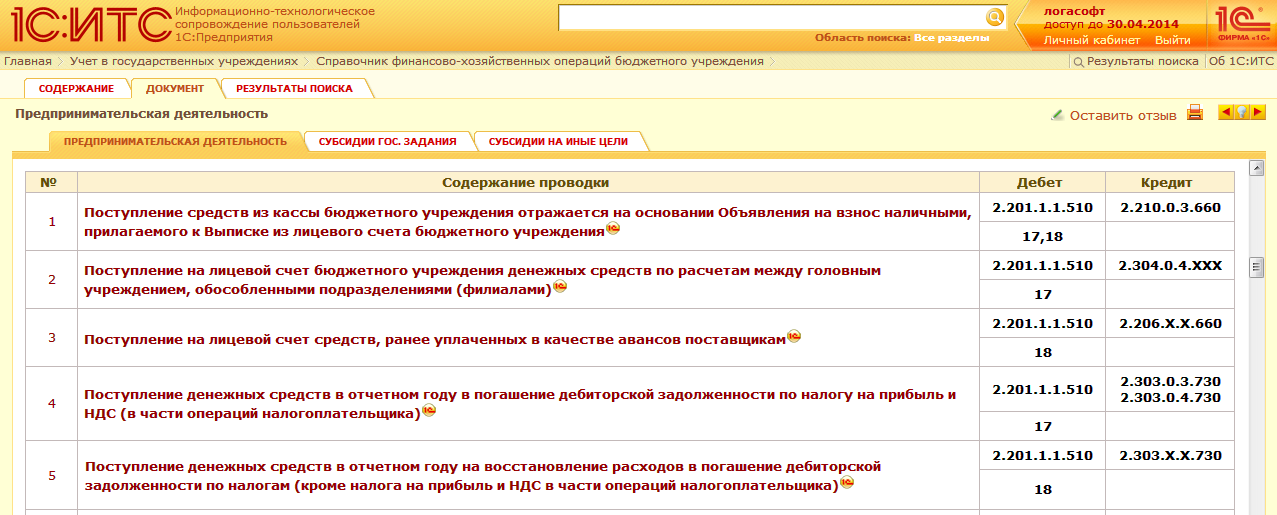Click credit account 2.210.0.3.660

coord(1171,208)
